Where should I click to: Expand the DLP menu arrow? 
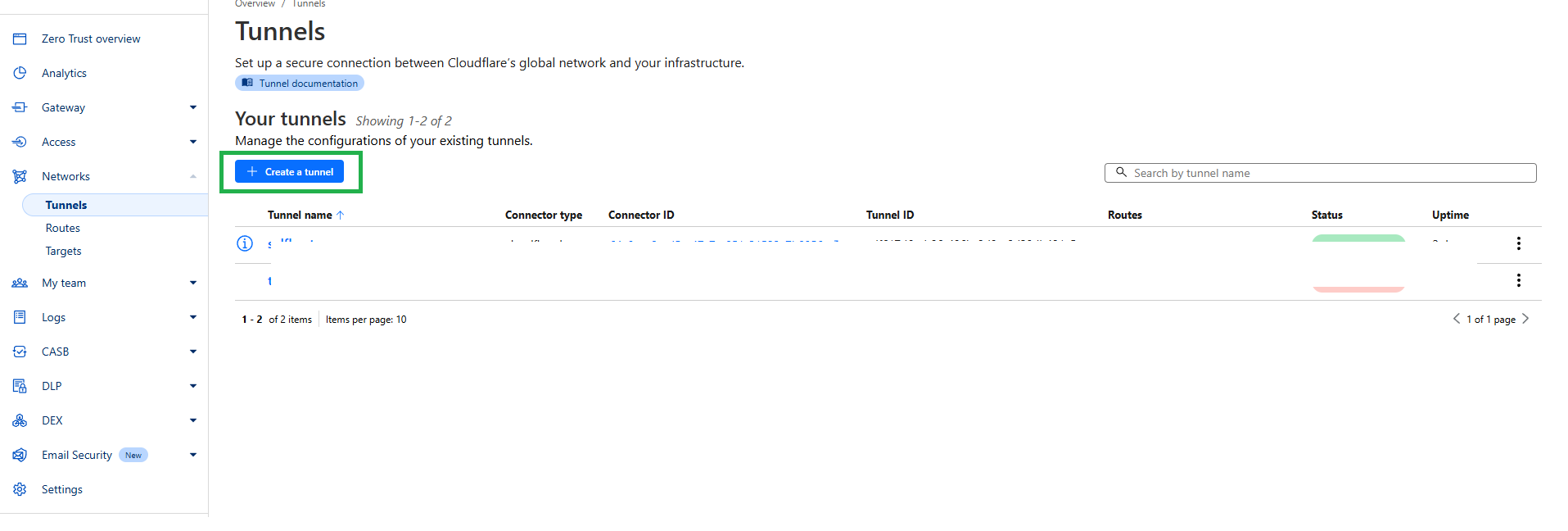click(193, 386)
